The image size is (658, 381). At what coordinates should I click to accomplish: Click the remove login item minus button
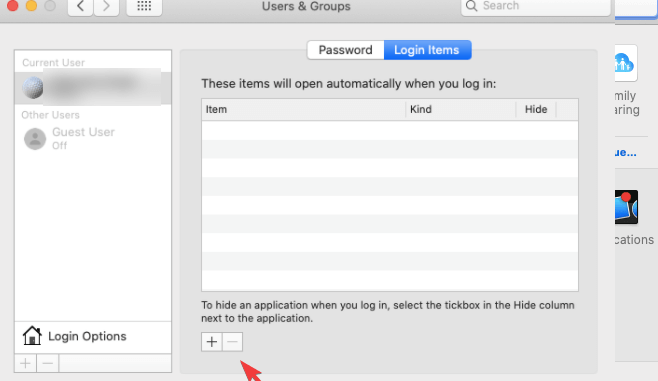(x=232, y=342)
